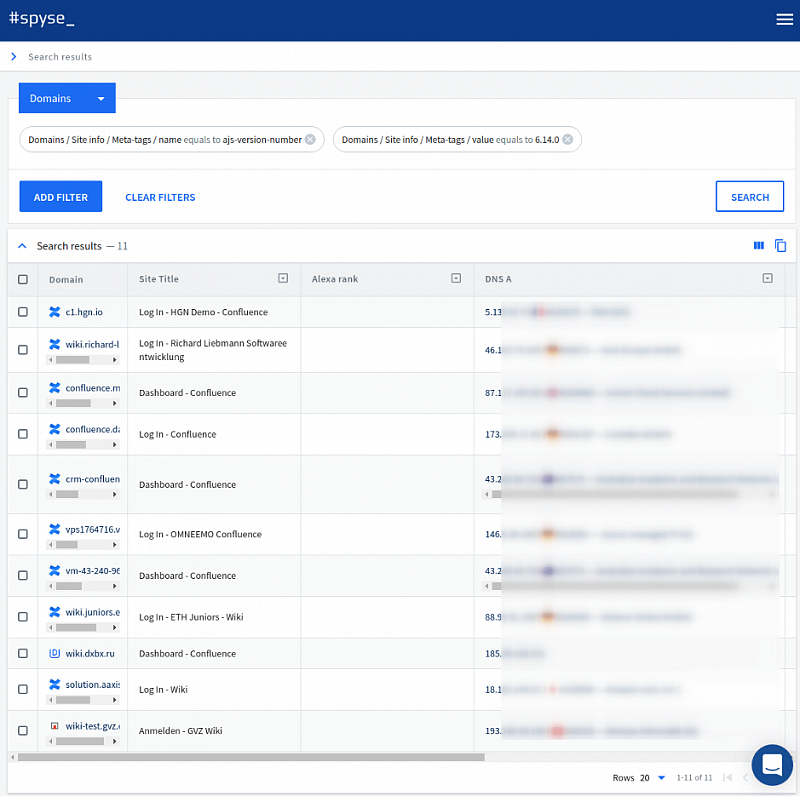
Task: Click the Confluence favicon for confluence.d
Action: pyautogui.click(x=55, y=429)
